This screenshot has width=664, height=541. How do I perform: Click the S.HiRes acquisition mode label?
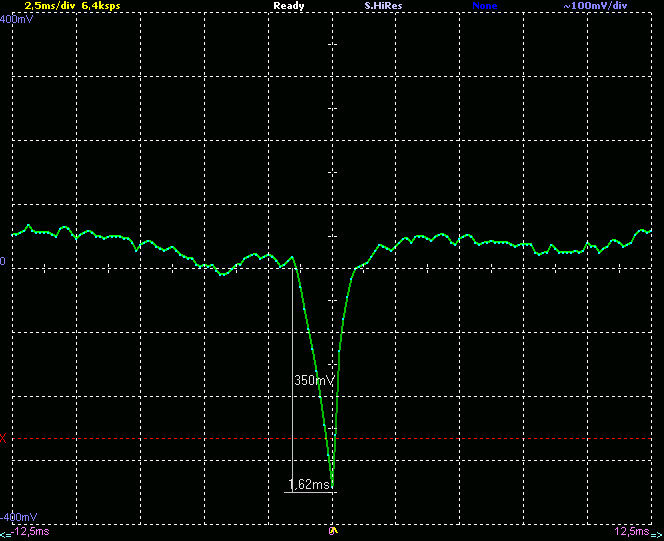[x=383, y=6]
